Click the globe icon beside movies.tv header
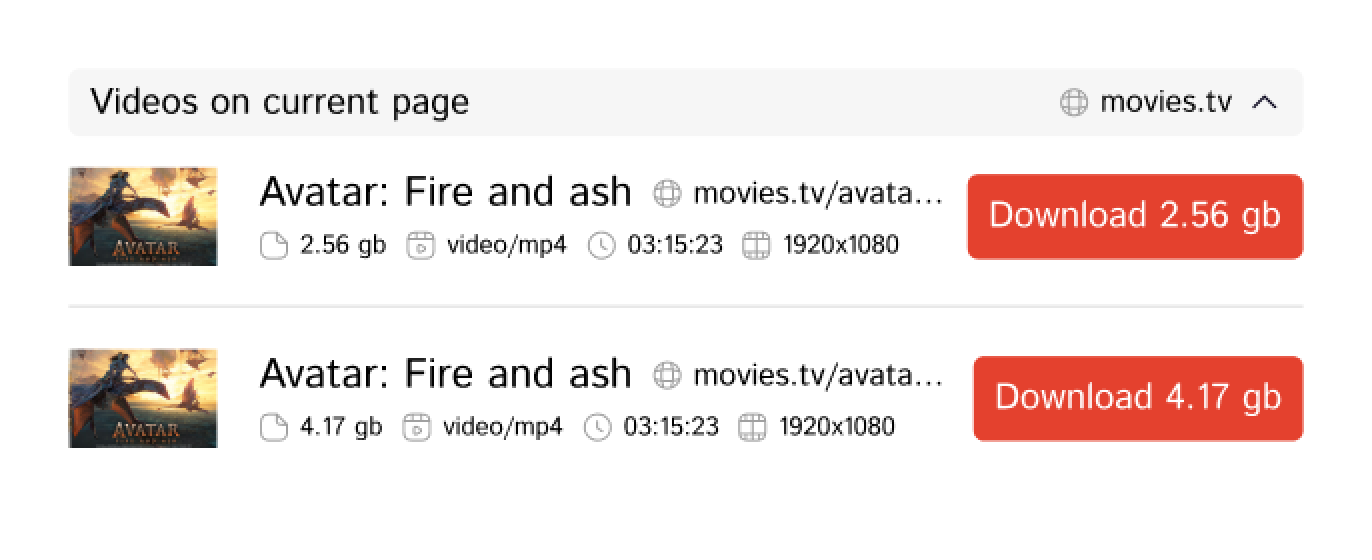1372x560 pixels. point(1073,102)
